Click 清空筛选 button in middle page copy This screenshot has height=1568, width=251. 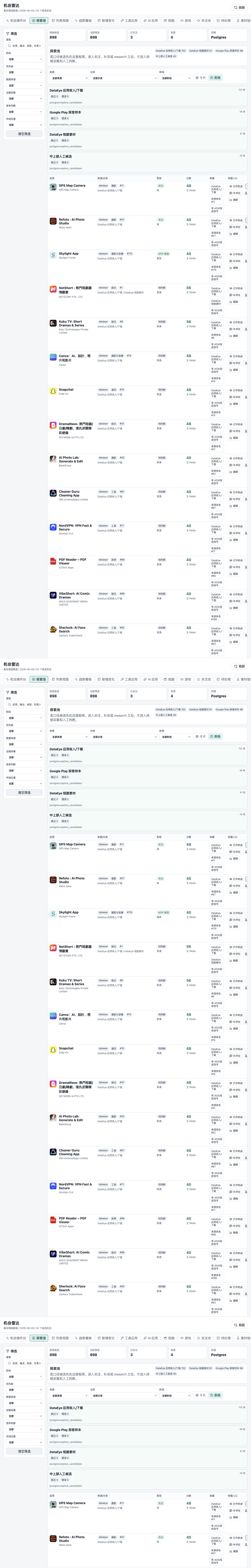(x=24, y=793)
